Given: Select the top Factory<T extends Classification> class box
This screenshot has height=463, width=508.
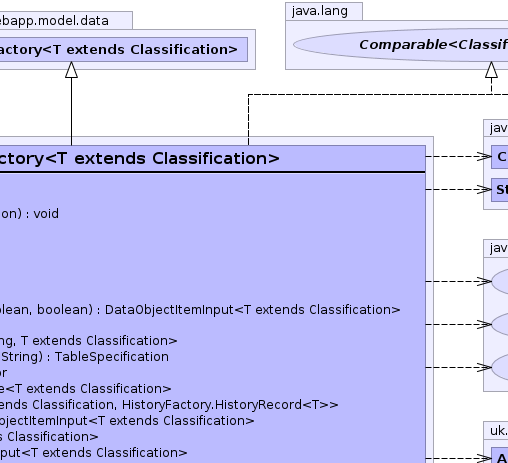Looking at the screenshot, I should coord(124,50).
